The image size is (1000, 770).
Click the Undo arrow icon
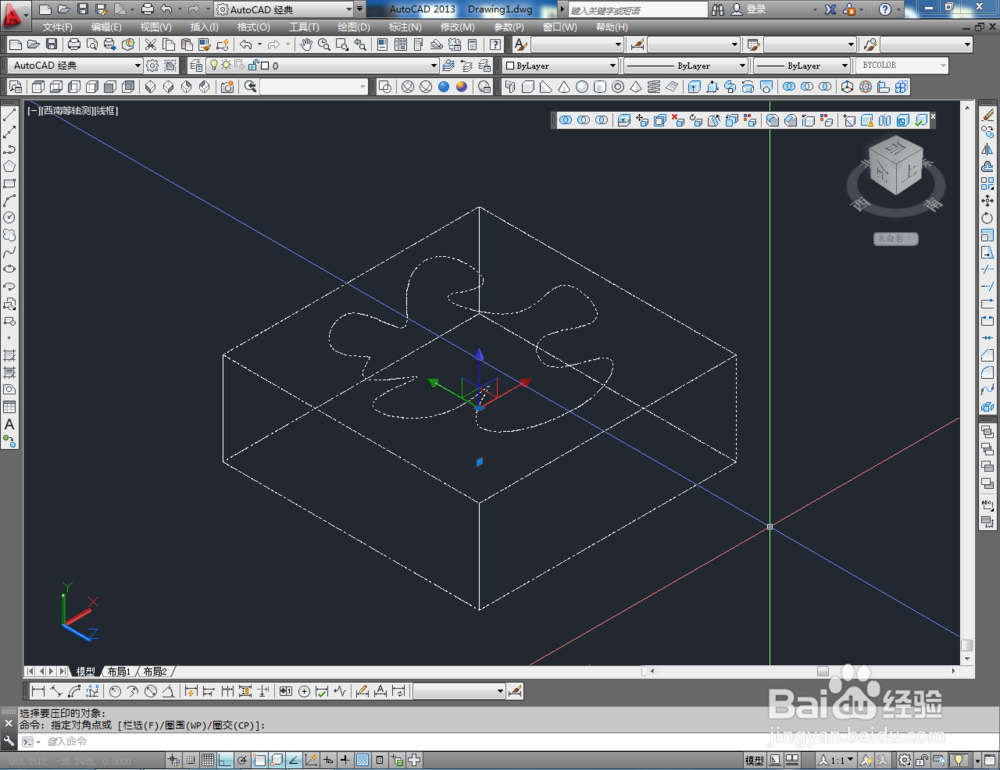pyautogui.click(x=246, y=44)
